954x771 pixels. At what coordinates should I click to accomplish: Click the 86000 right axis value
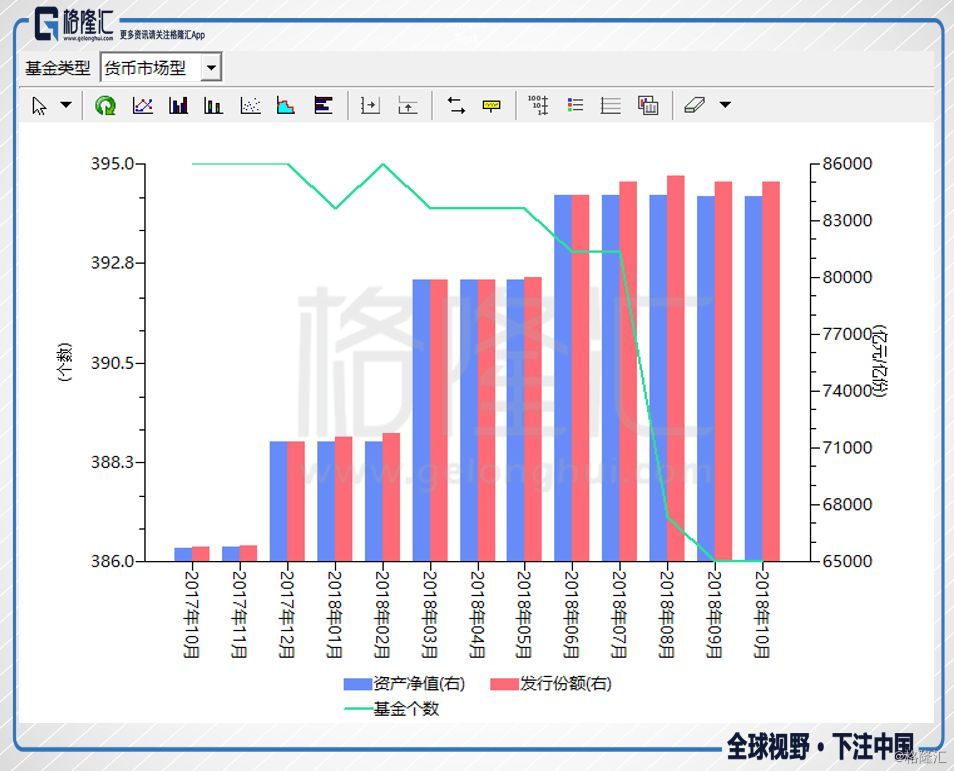(847, 164)
